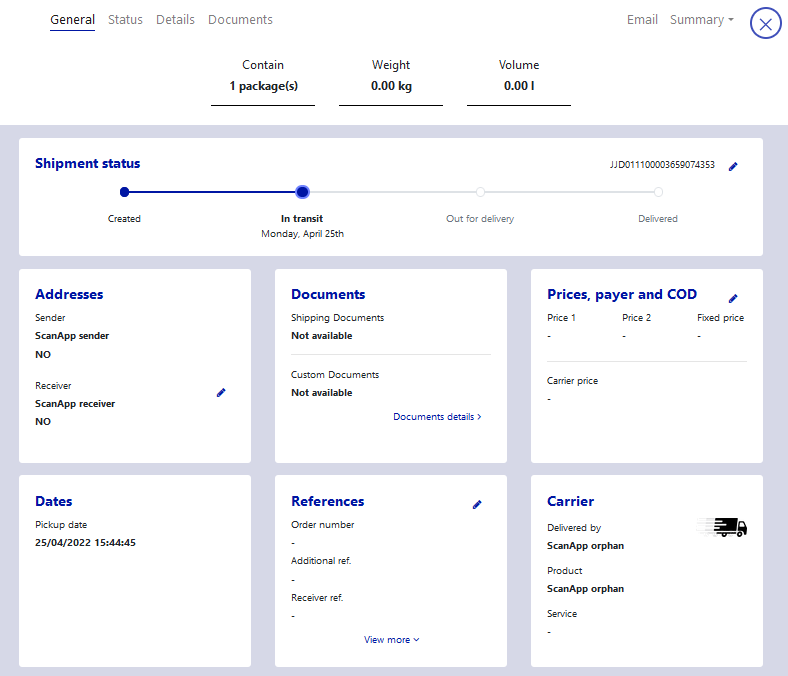
Task: Open Documents details link
Action: (x=437, y=417)
